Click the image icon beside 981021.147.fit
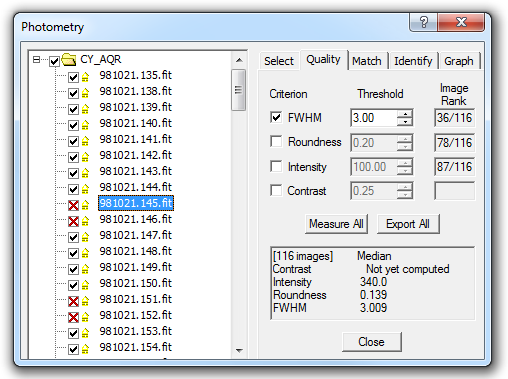 pyautogui.click(x=85, y=237)
